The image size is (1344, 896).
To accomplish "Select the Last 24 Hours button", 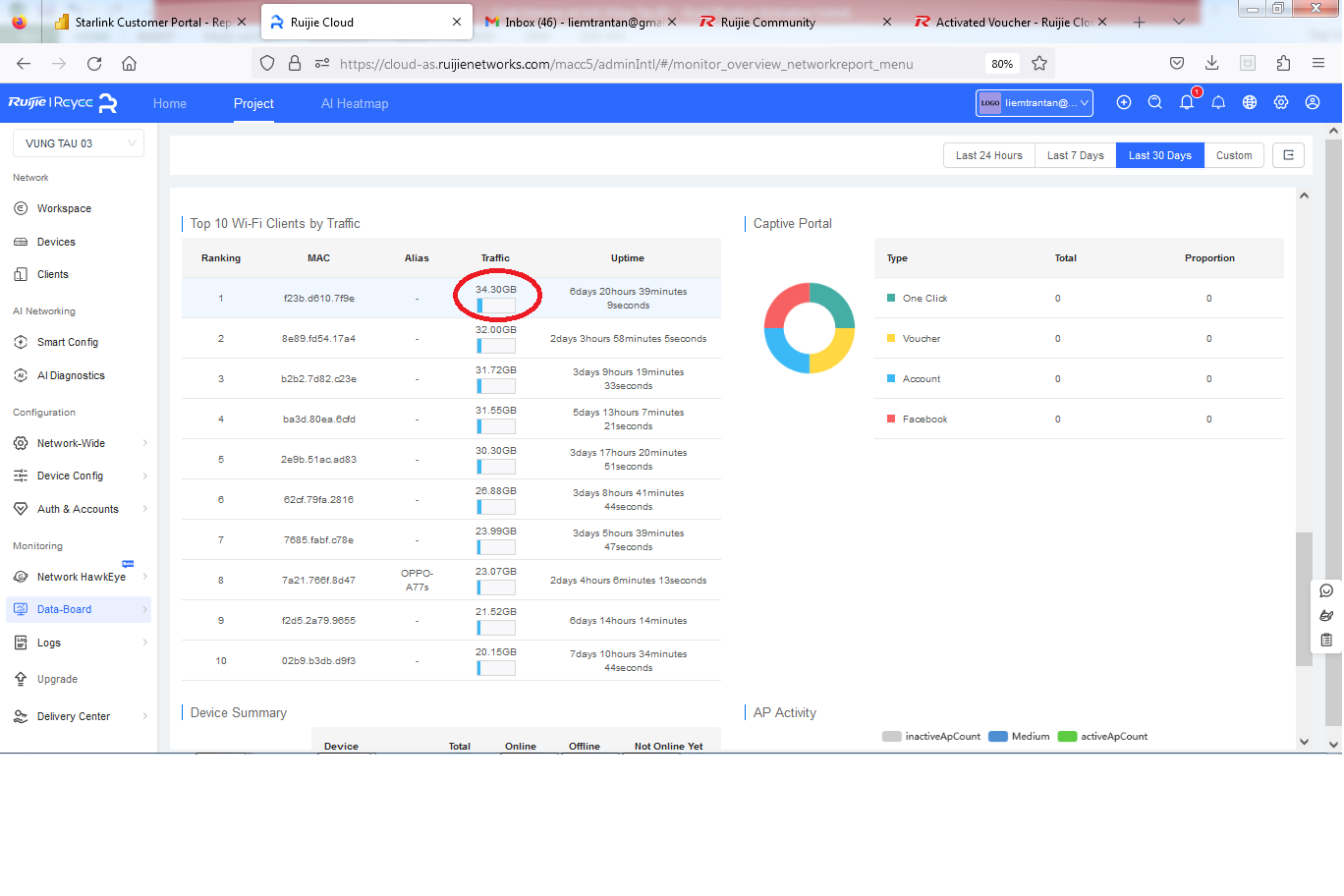I will point(988,155).
